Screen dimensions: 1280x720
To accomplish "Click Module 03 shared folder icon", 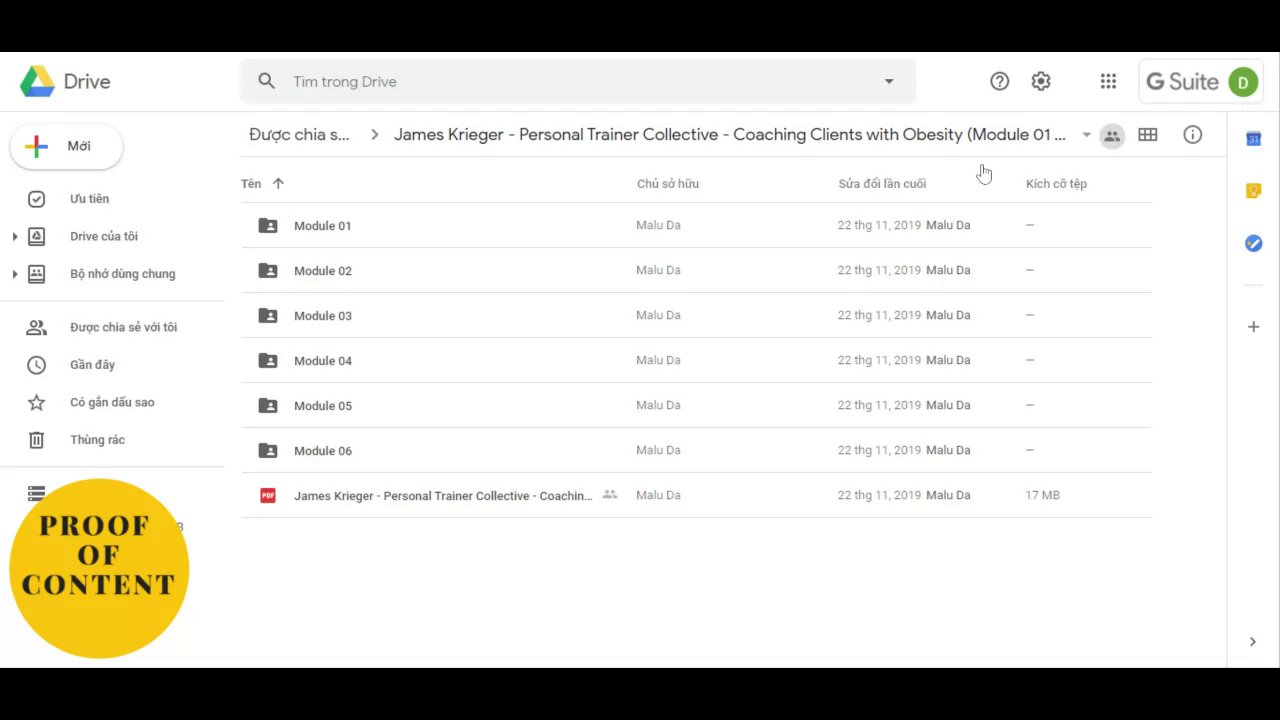I will point(268,315).
